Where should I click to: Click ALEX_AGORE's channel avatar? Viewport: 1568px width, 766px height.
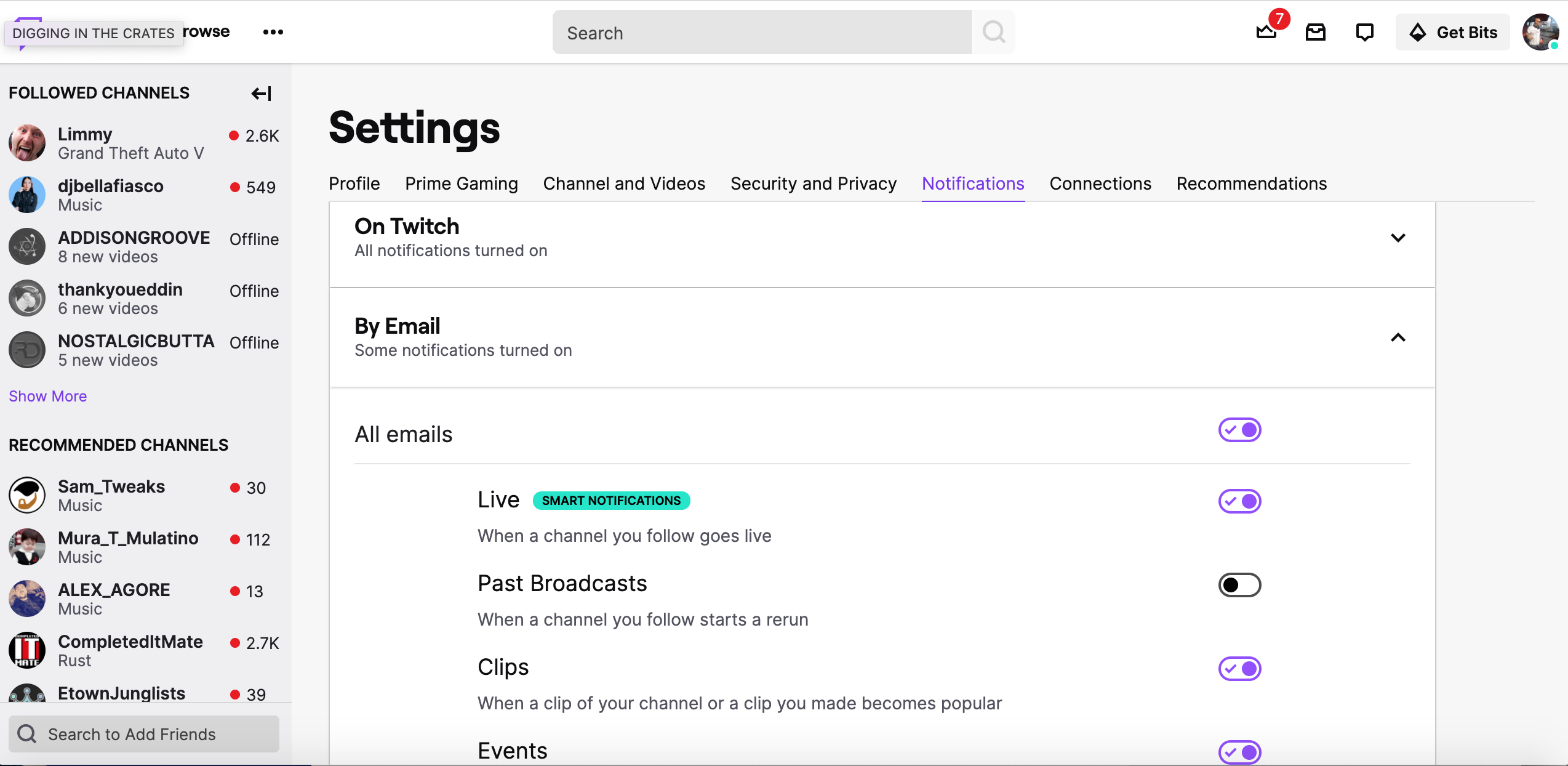[x=27, y=599]
